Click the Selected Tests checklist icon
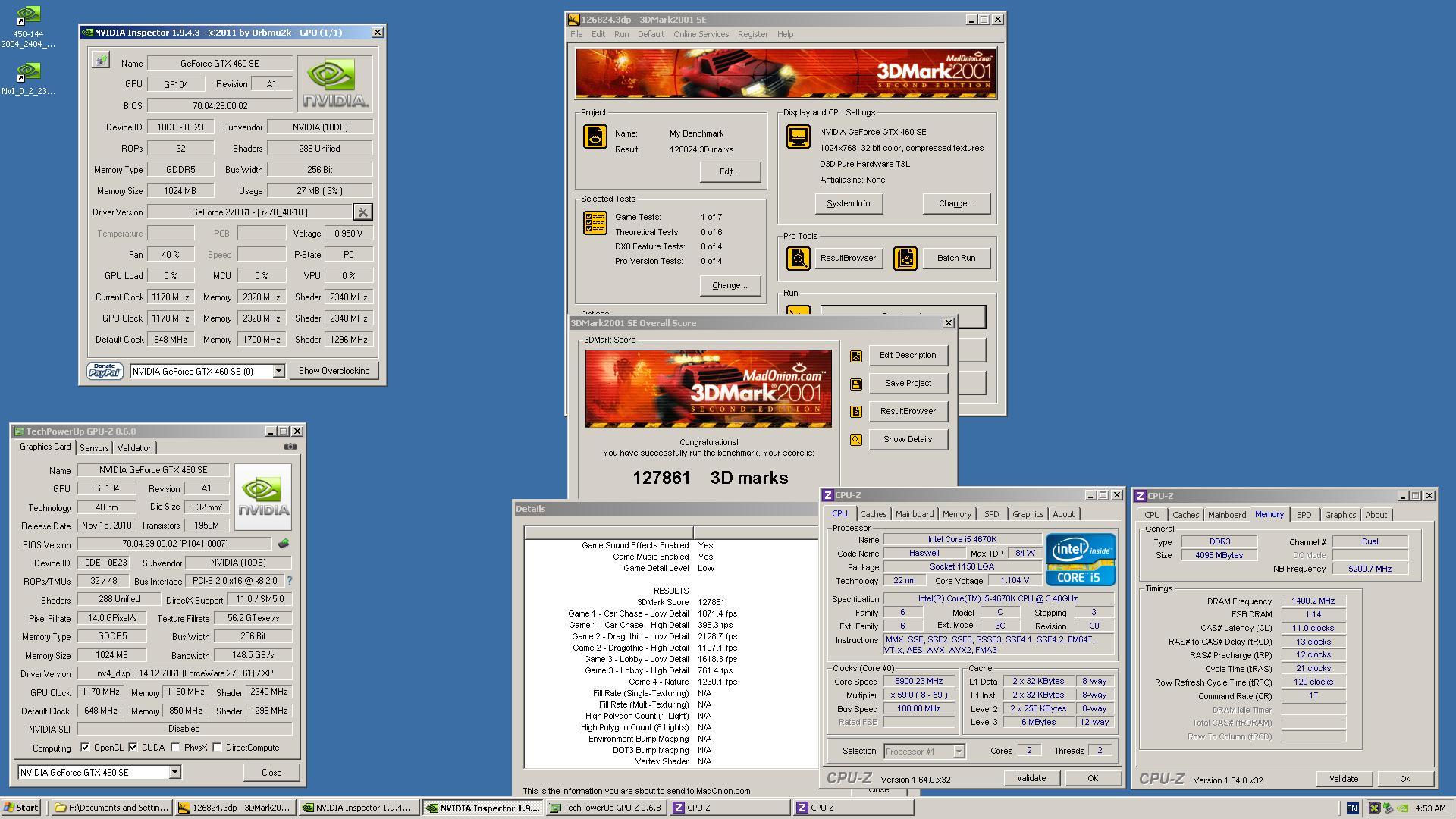 pyautogui.click(x=595, y=223)
